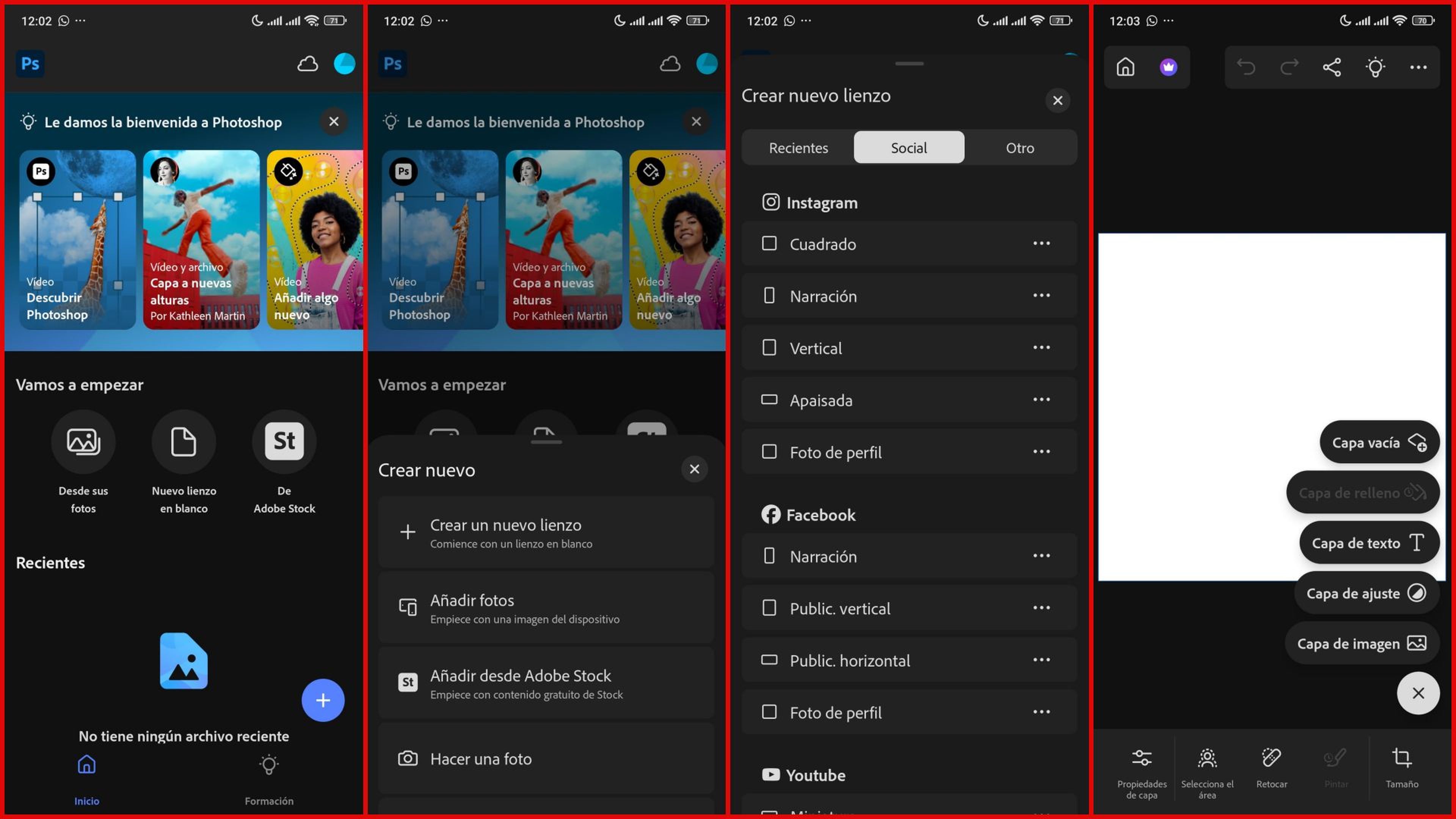Viewport: 1456px width, 819px height.
Task: Open the Share options icon
Action: (x=1333, y=67)
